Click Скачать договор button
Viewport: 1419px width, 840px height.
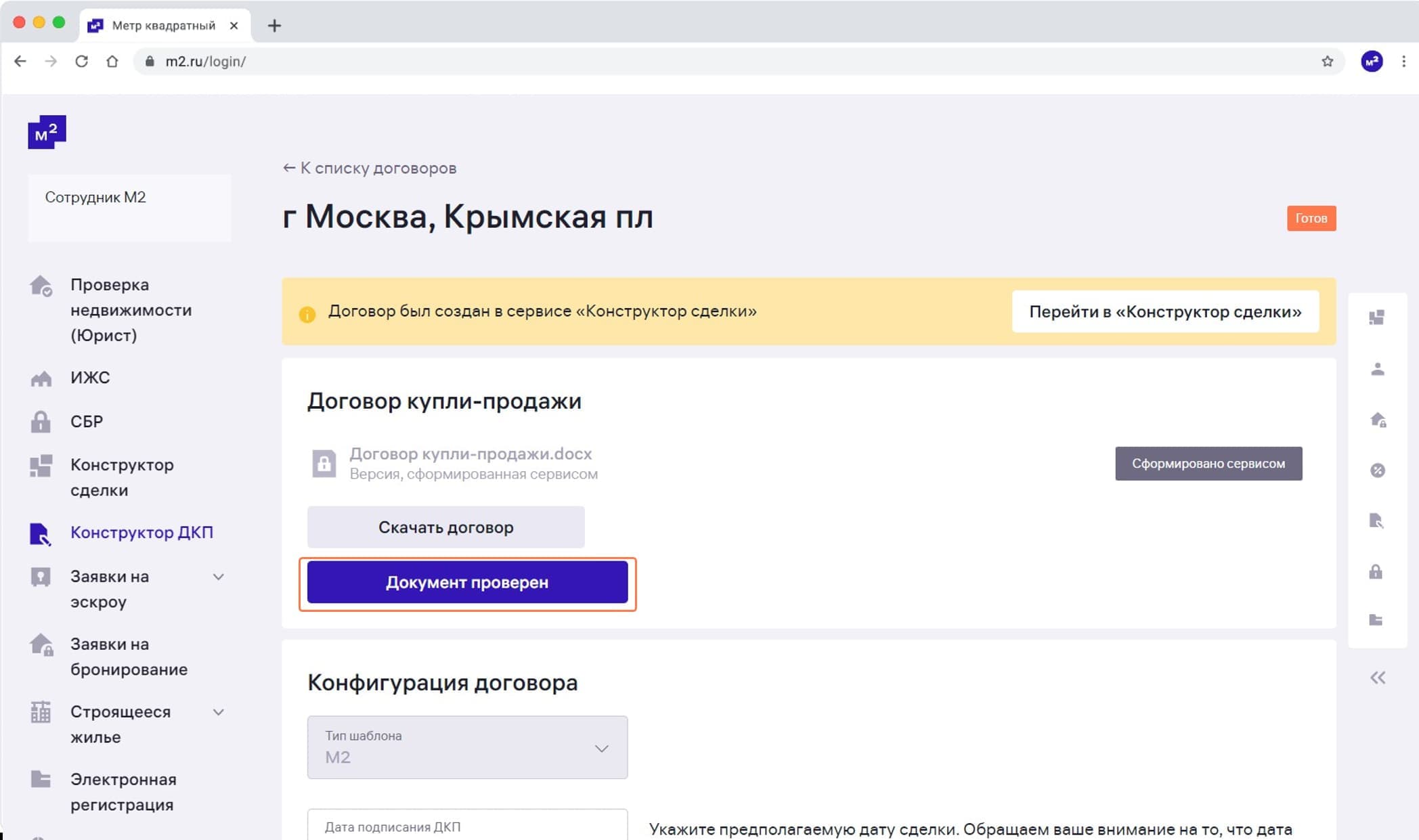tap(445, 527)
